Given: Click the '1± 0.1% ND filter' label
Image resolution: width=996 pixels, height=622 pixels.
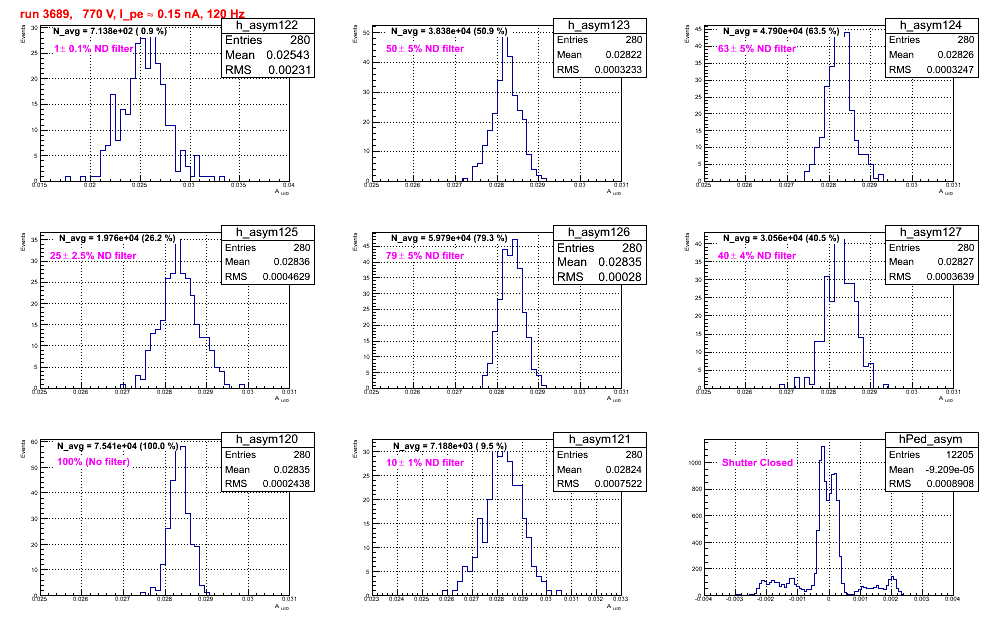Looking at the screenshot, I should pyautogui.click(x=93, y=48).
